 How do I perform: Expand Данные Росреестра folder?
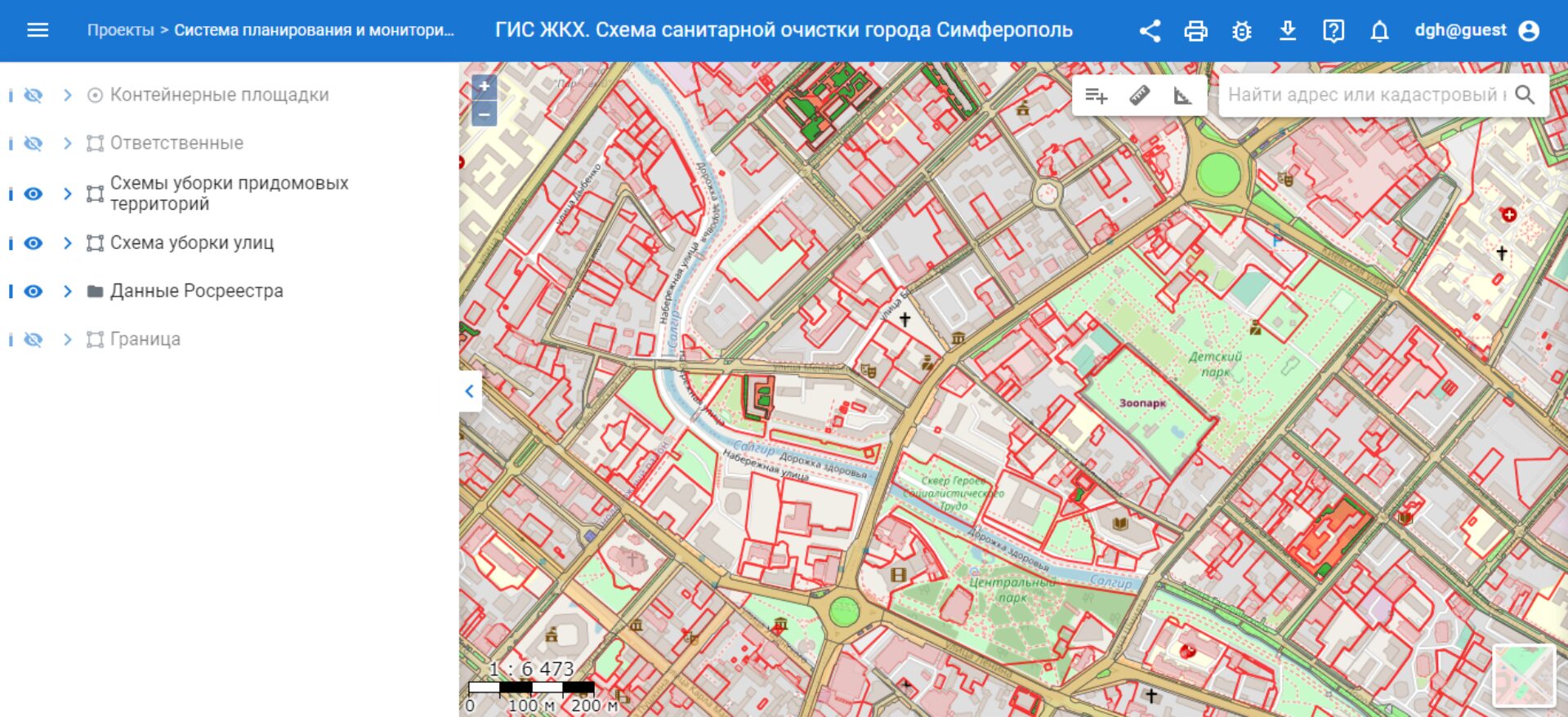coord(68,291)
